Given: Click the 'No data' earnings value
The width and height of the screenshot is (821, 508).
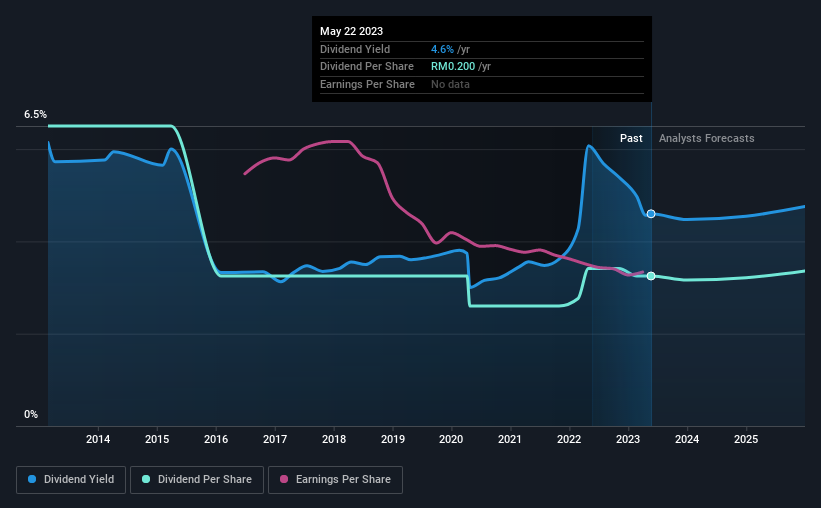Looking at the screenshot, I should pos(450,84).
